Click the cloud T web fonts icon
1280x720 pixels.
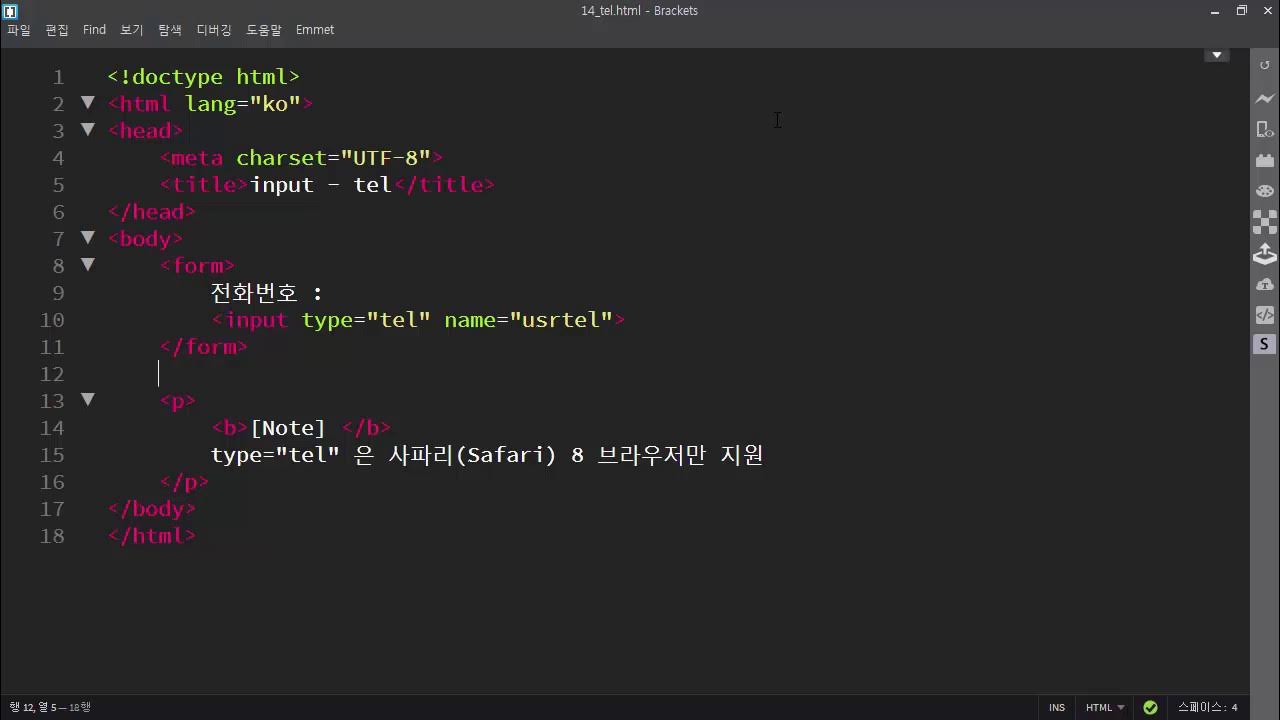pyautogui.click(x=1265, y=285)
